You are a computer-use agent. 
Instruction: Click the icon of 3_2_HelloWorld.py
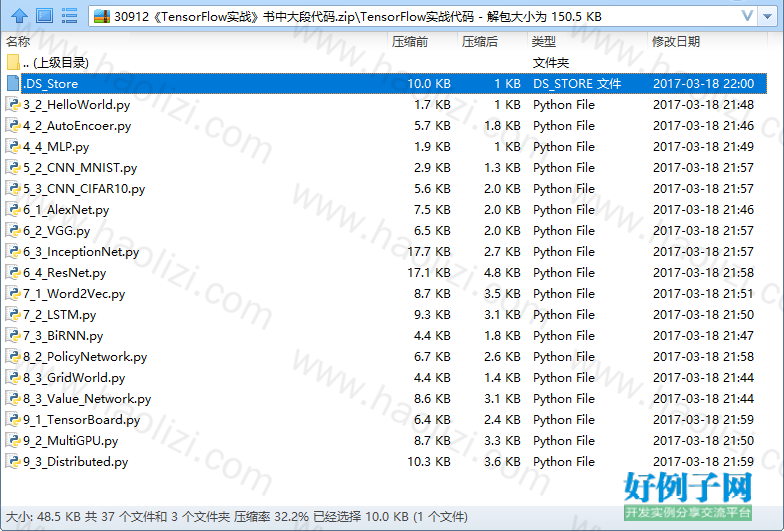(x=12, y=104)
